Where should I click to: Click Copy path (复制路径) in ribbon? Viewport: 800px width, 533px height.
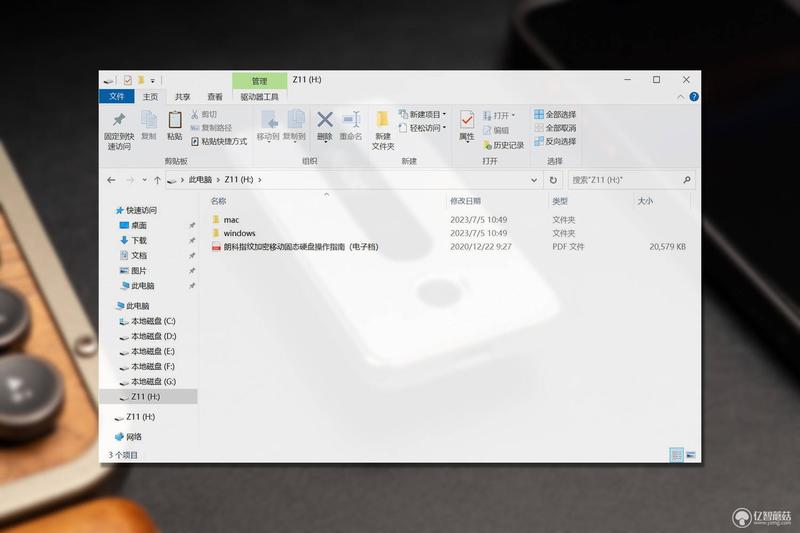point(211,128)
